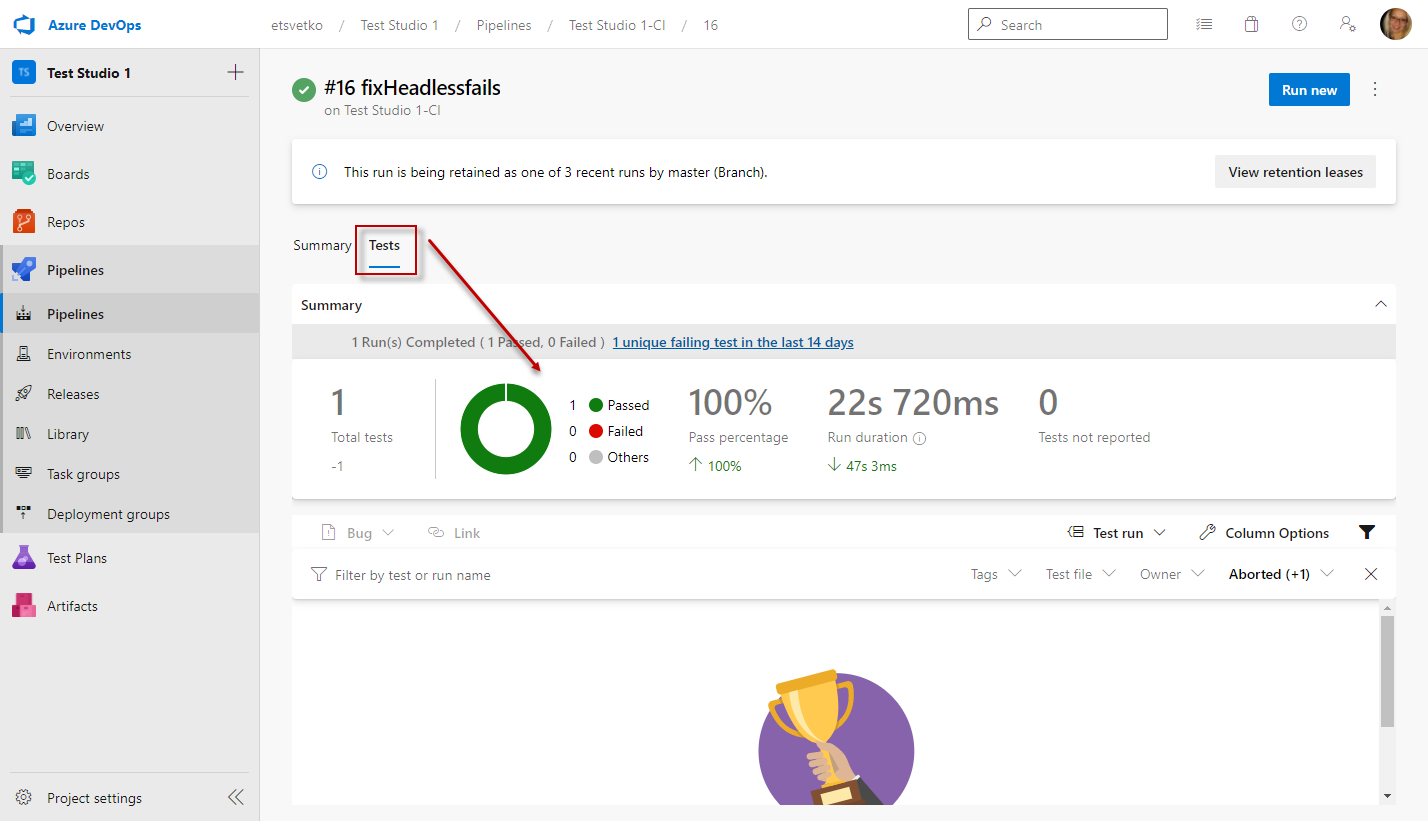Click the Task groups icon
Screen dimensions: 1428x821
24,474
